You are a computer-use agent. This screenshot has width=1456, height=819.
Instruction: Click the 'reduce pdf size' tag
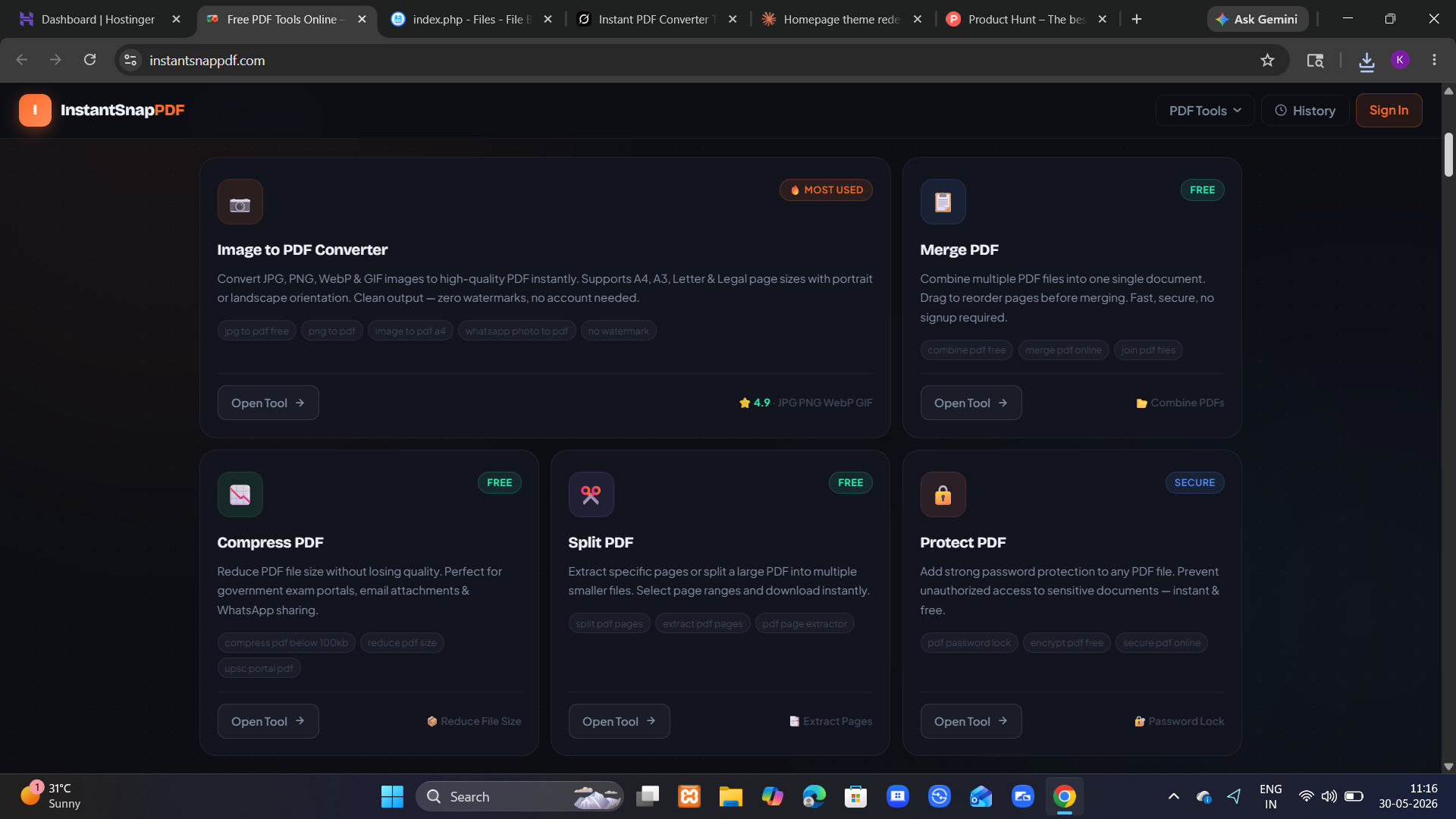click(x=402, y=643)
